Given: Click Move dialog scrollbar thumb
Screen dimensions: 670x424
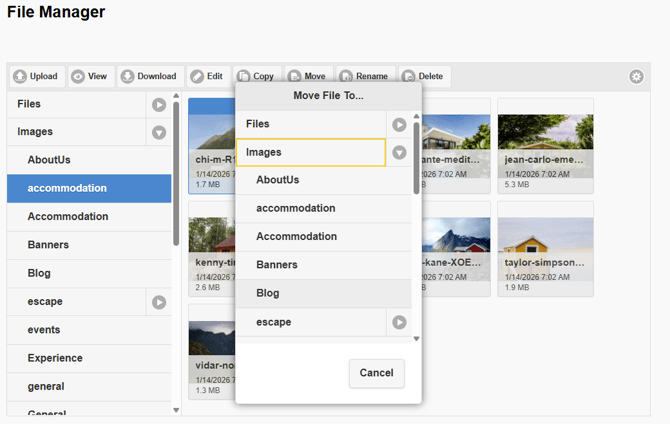Looking at the screenshot, I should (x=417, y=158).
